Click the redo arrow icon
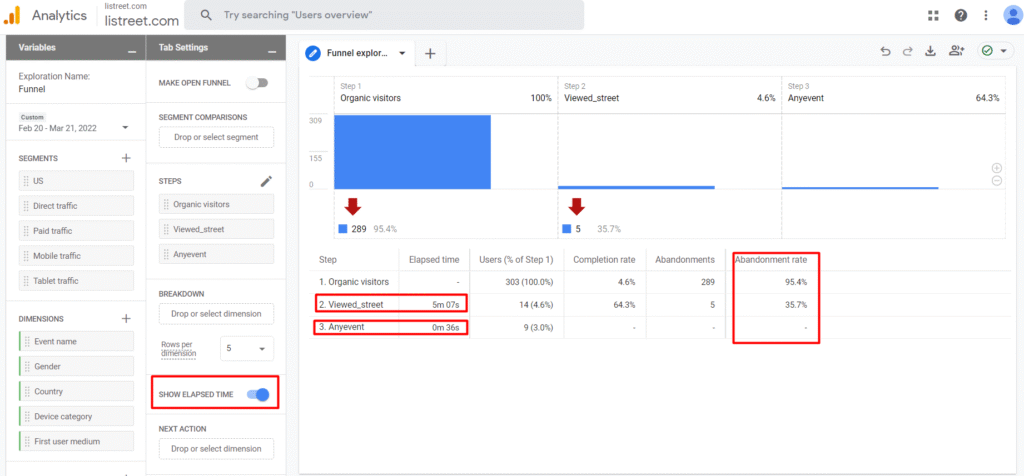 click(x=908, y=52)
